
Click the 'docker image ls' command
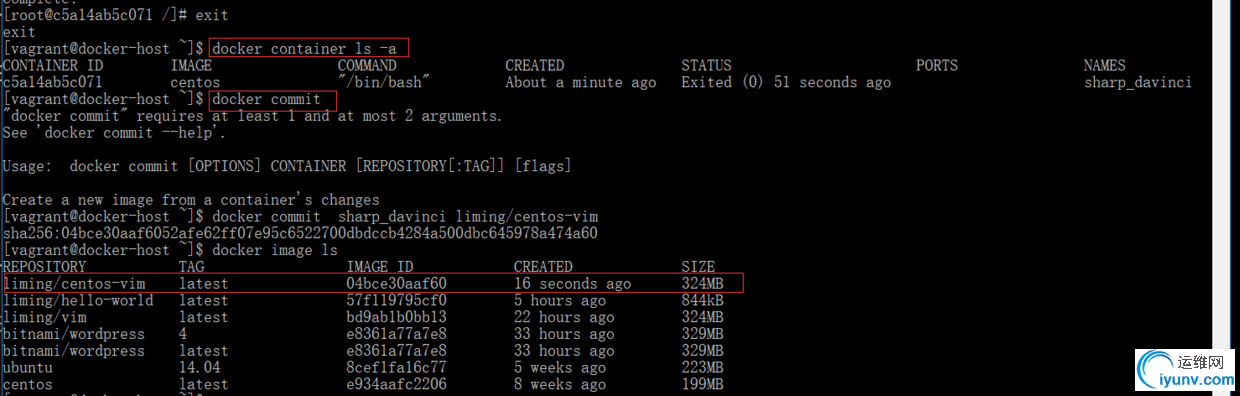pyautogui.click(x=275, y=250)
